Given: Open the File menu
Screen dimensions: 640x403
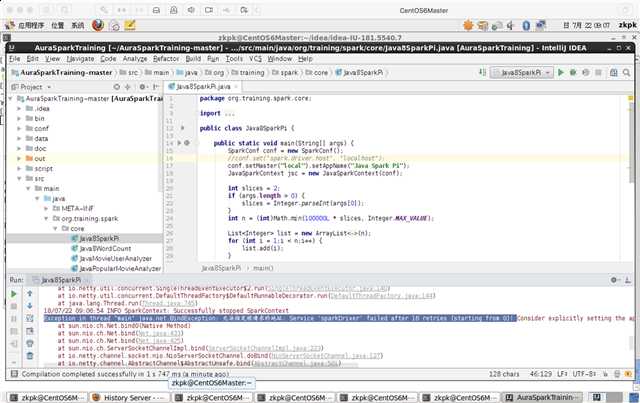Looking at the screenshot, I should point(15,59).
